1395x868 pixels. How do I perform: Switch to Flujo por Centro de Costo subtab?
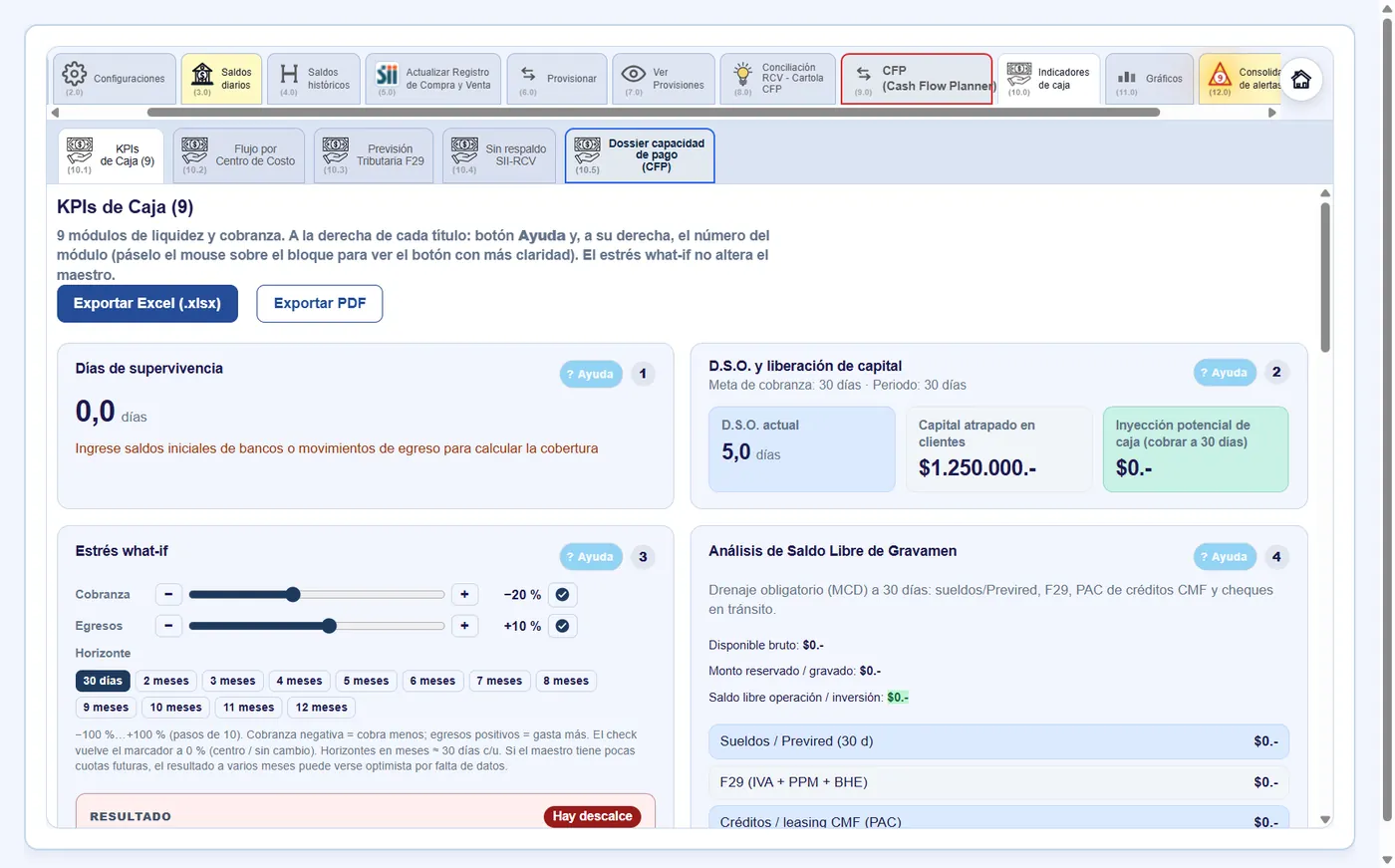239,155
